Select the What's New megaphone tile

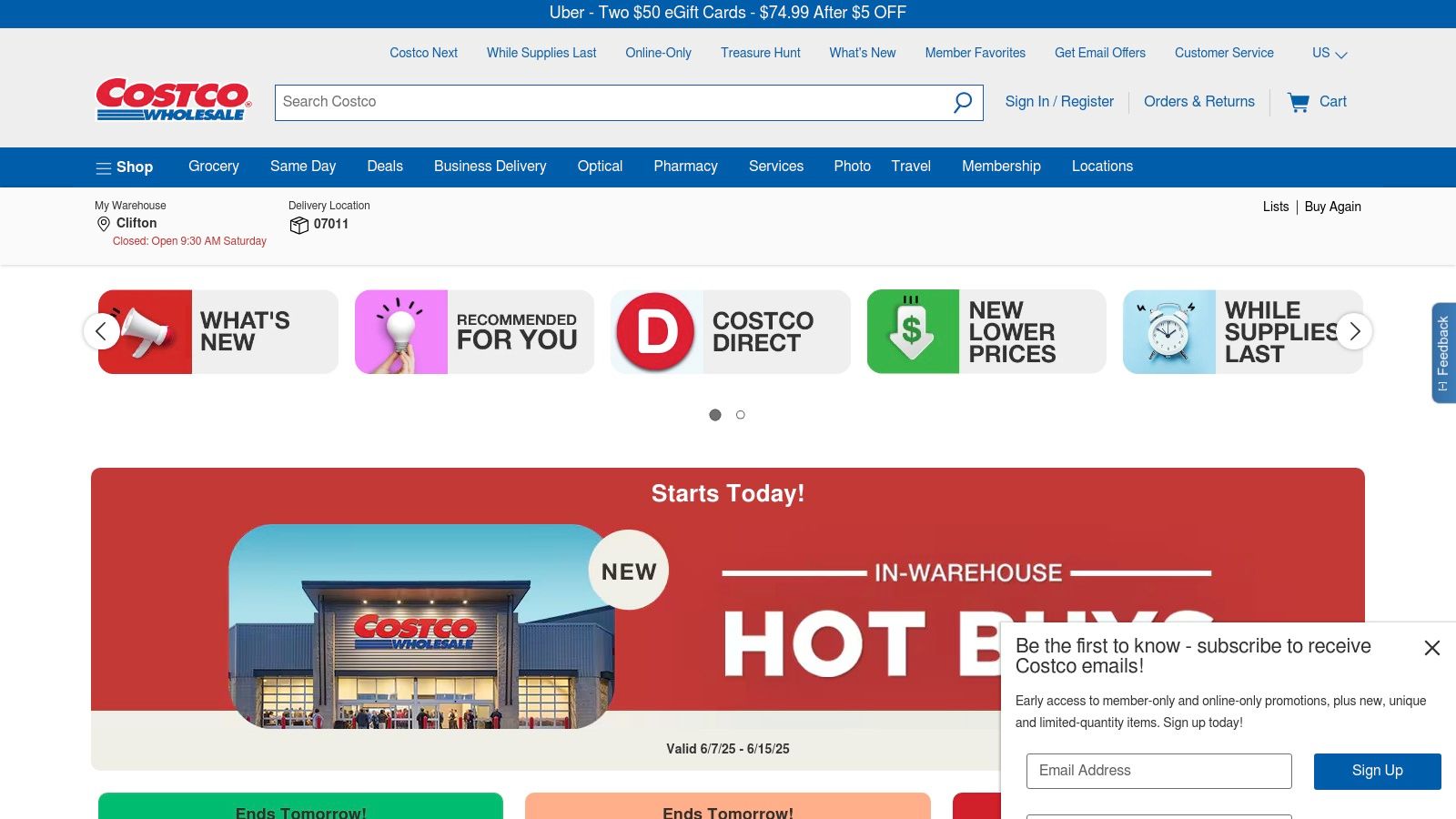147,332
